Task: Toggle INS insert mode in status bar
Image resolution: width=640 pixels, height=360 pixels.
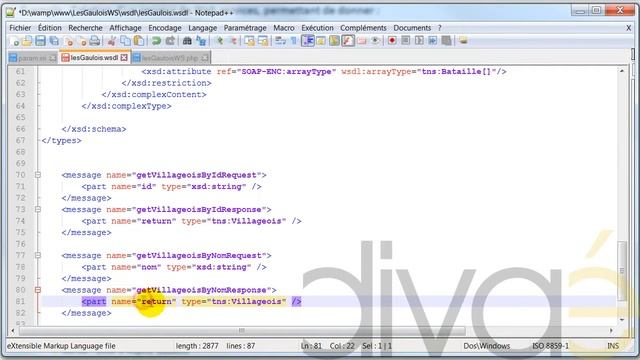Action: click(613, 346)
